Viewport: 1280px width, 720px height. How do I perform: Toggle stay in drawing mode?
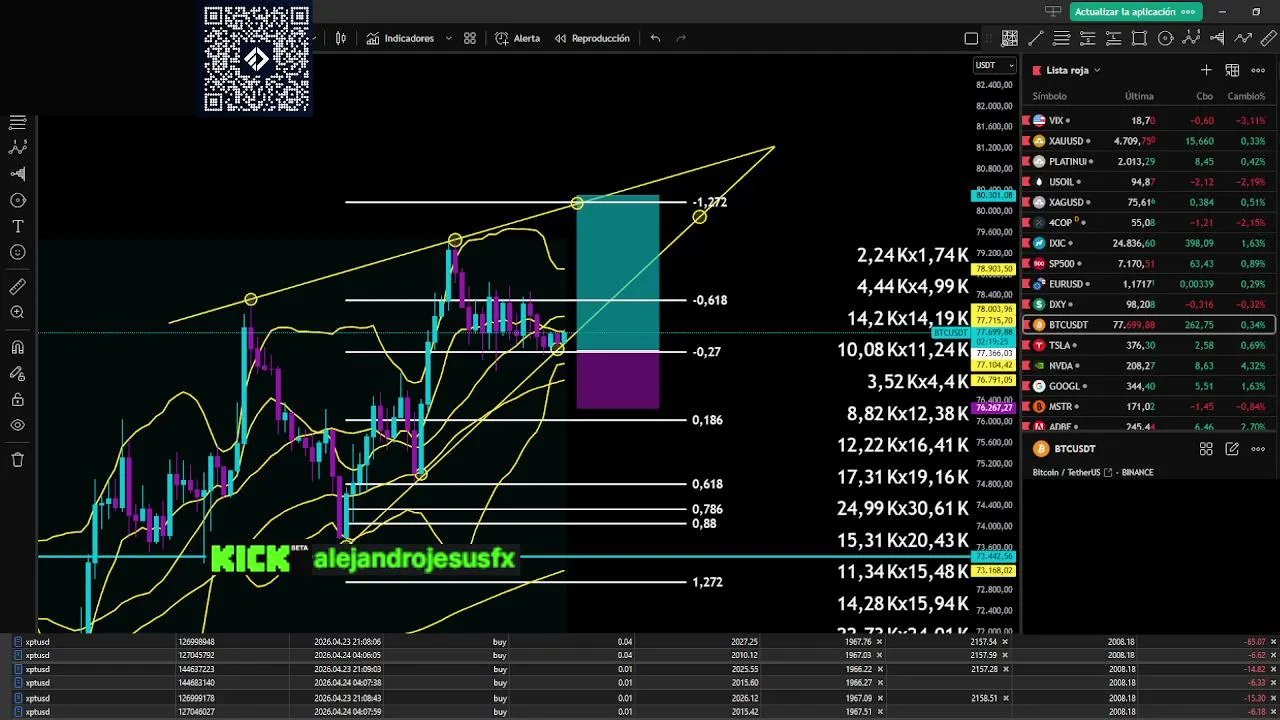[17, 373]
